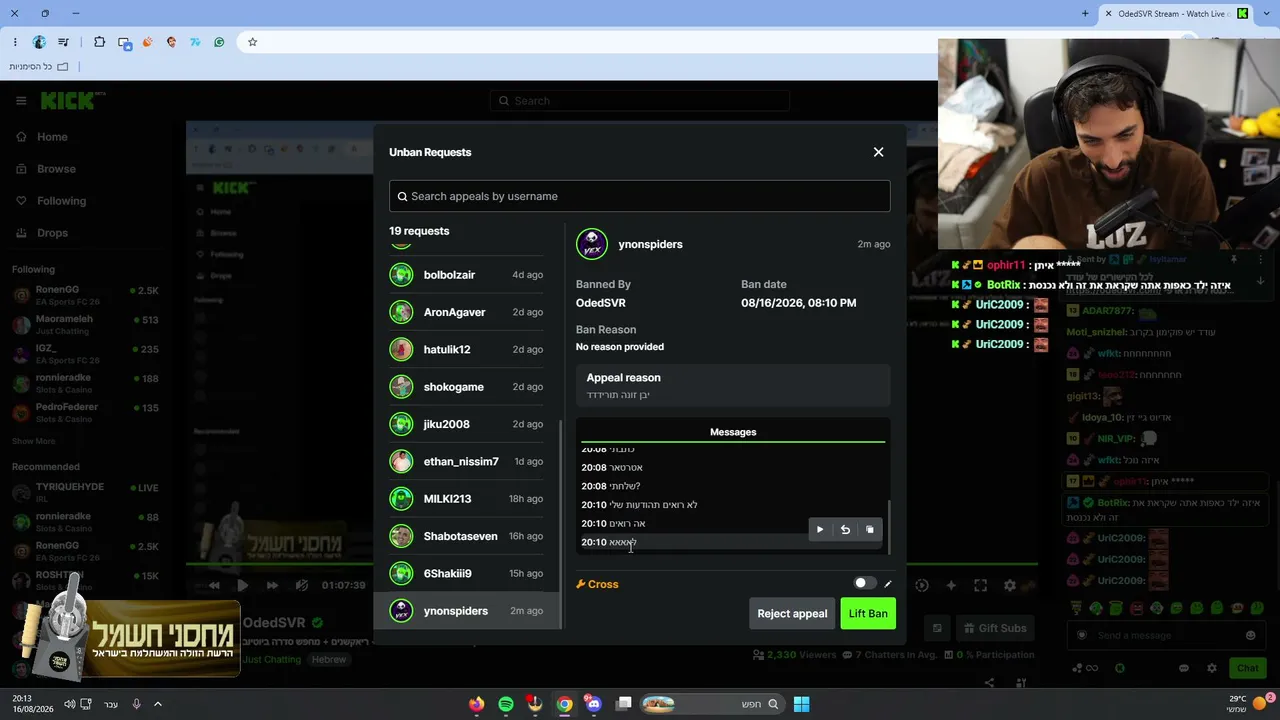Viewport: 1280px width, 720px height.
Task: Click the Grammarly extension icon
Action: (219, 42)
